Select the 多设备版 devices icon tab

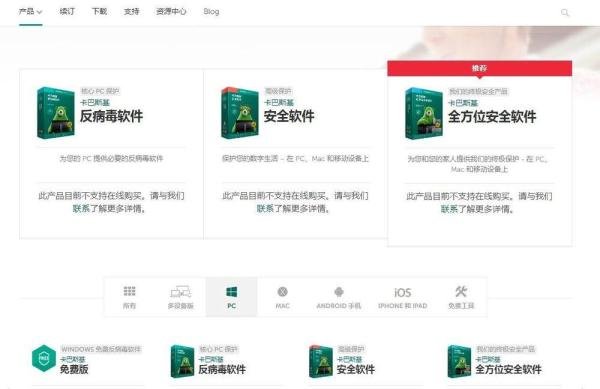coord(181,297)
